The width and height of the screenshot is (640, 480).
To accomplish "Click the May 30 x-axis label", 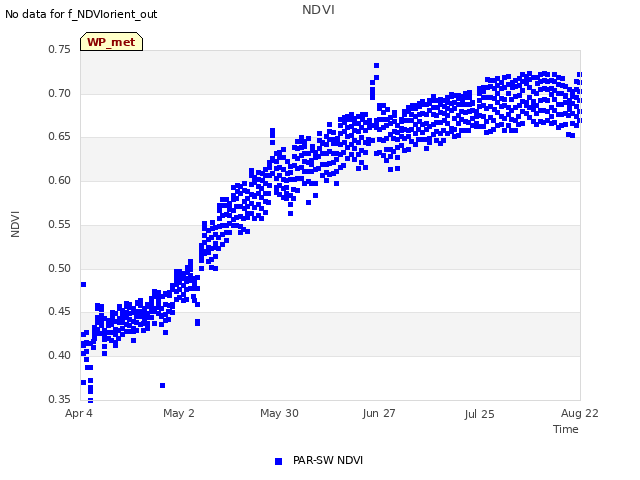I will point(279,413).
